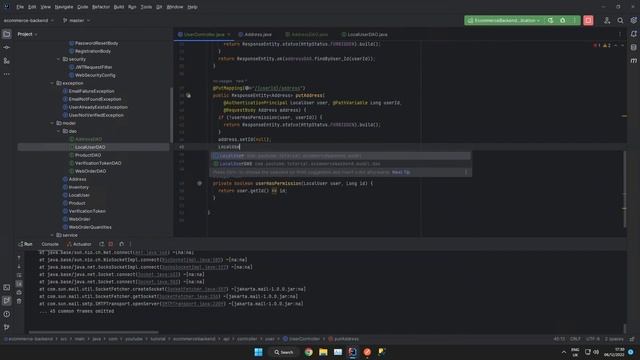This screenshot has height=360, width=640.
Task: Open the Build menu
Action: coord(119,7)
